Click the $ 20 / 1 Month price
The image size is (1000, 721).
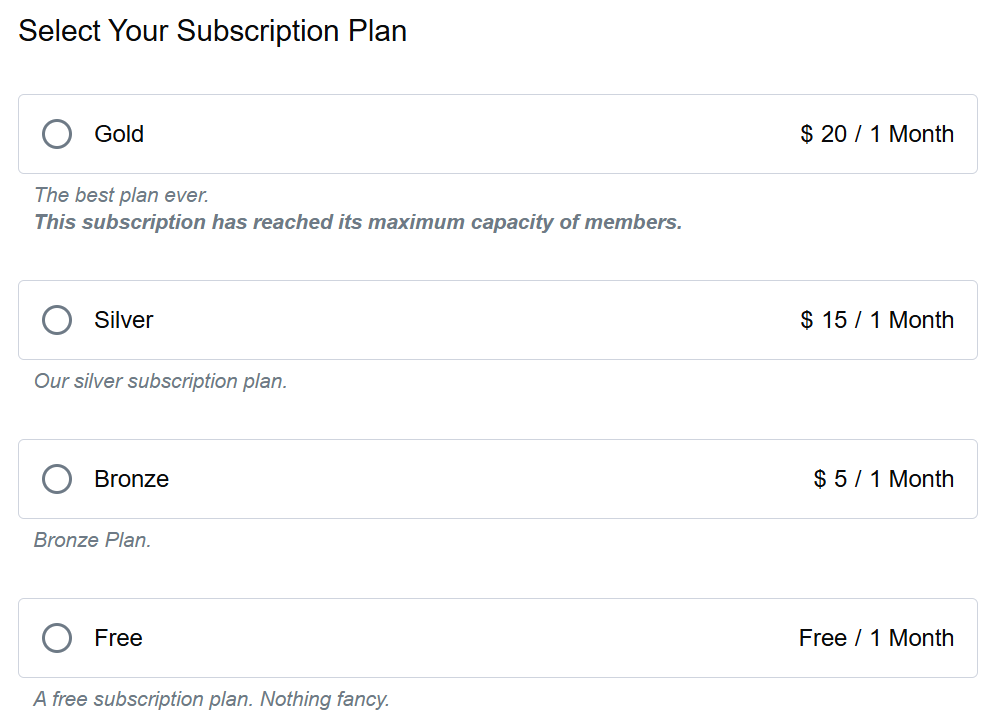(x=878, y=133)
